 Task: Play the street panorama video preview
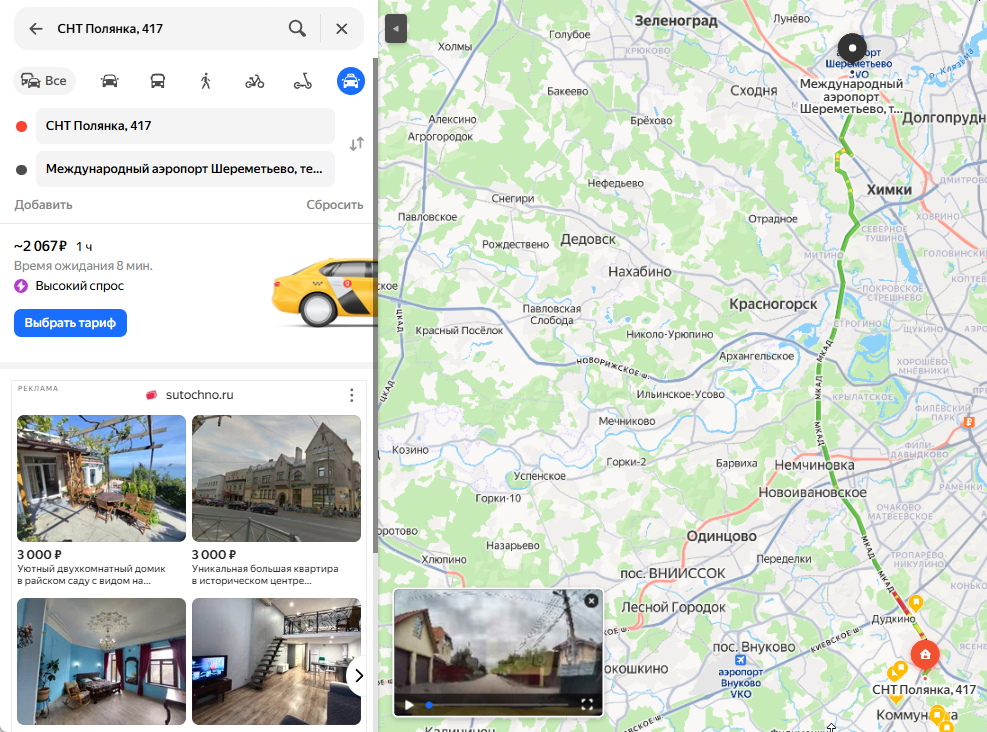click(x=408, y=705)
